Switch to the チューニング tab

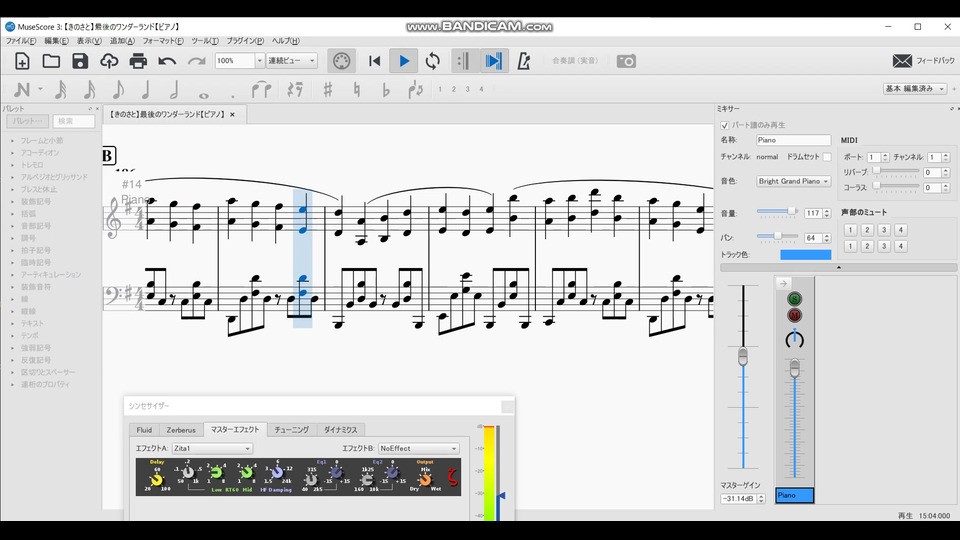(x=291, y=430)
